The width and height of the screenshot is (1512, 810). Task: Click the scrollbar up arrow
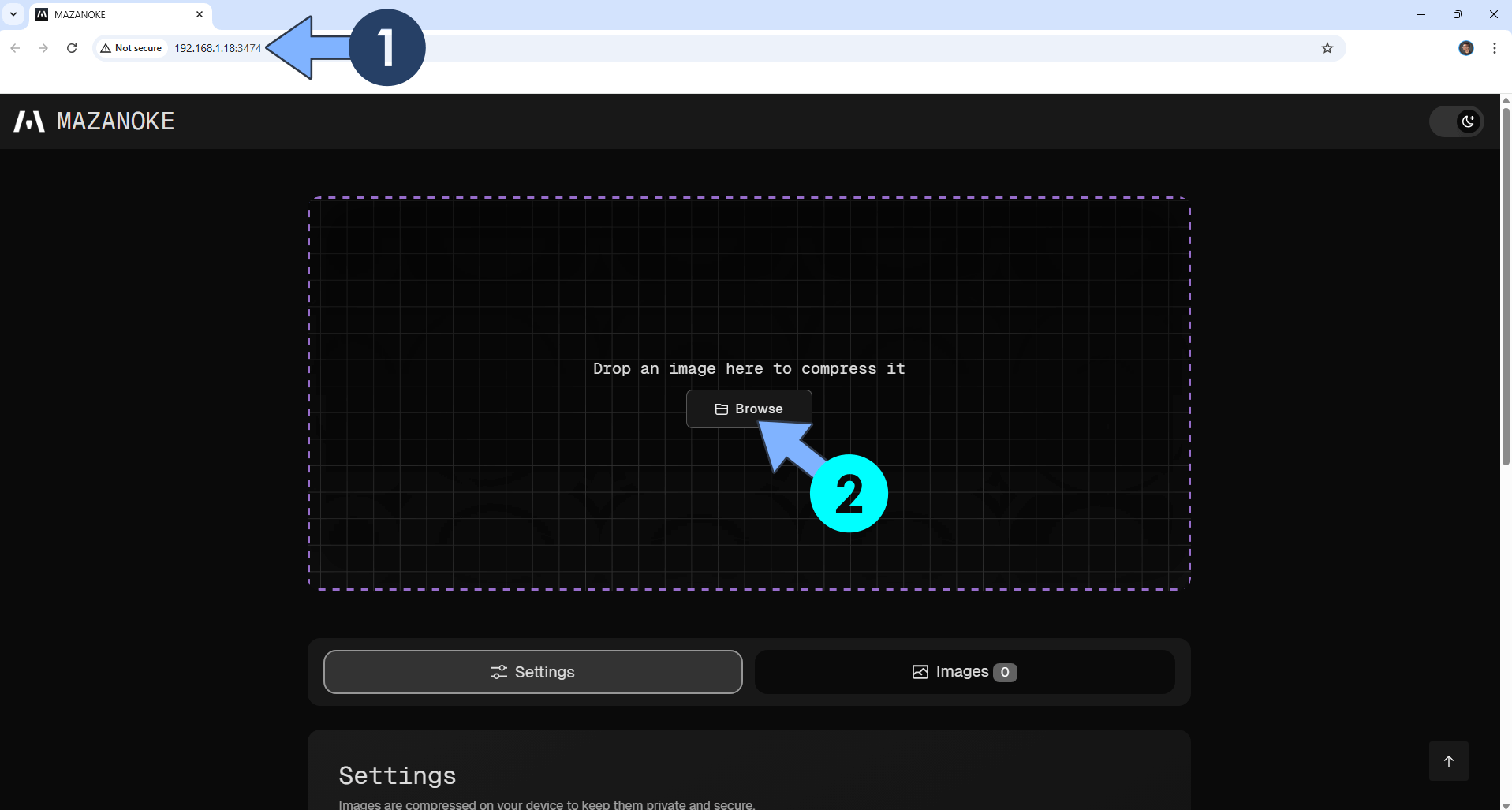[1506, 100]
